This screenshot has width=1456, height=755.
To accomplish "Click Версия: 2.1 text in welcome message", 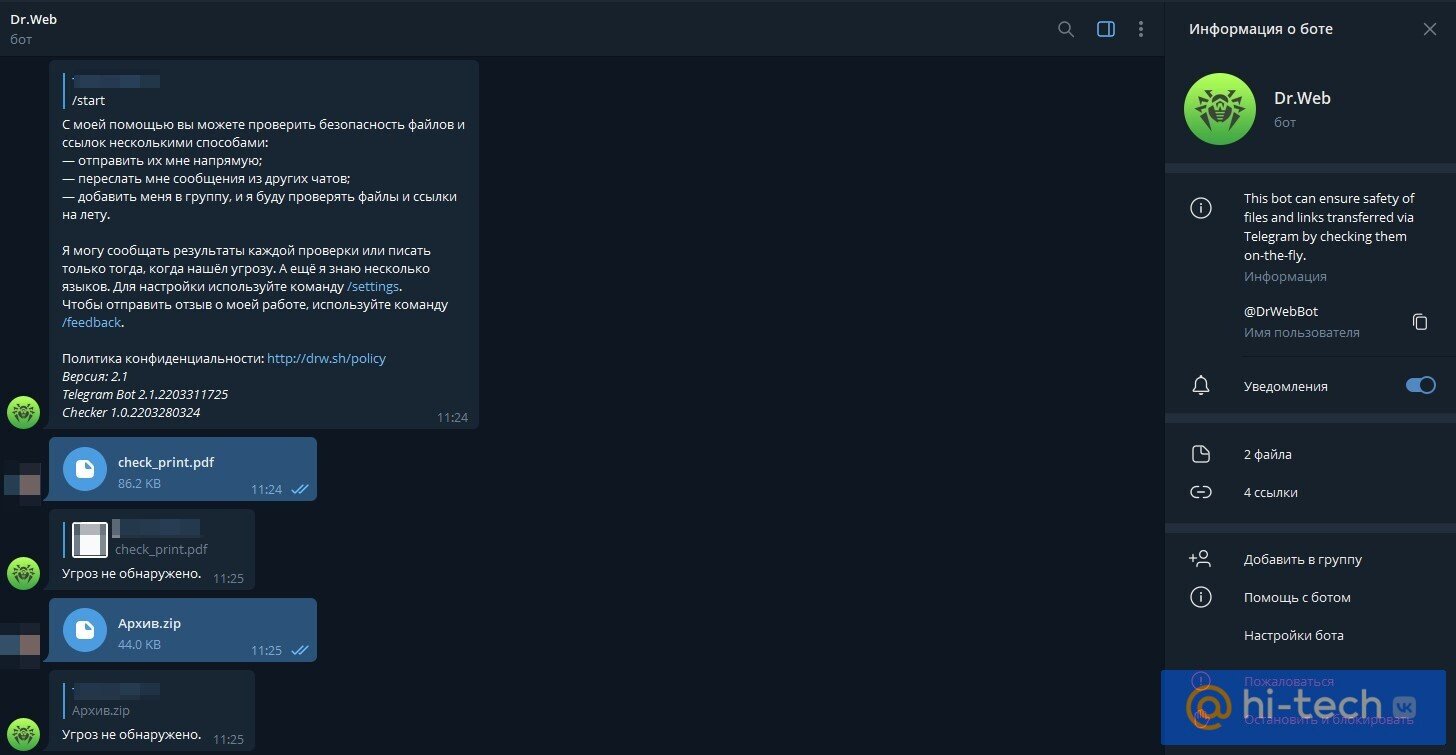I will click(x=95, y=376).
